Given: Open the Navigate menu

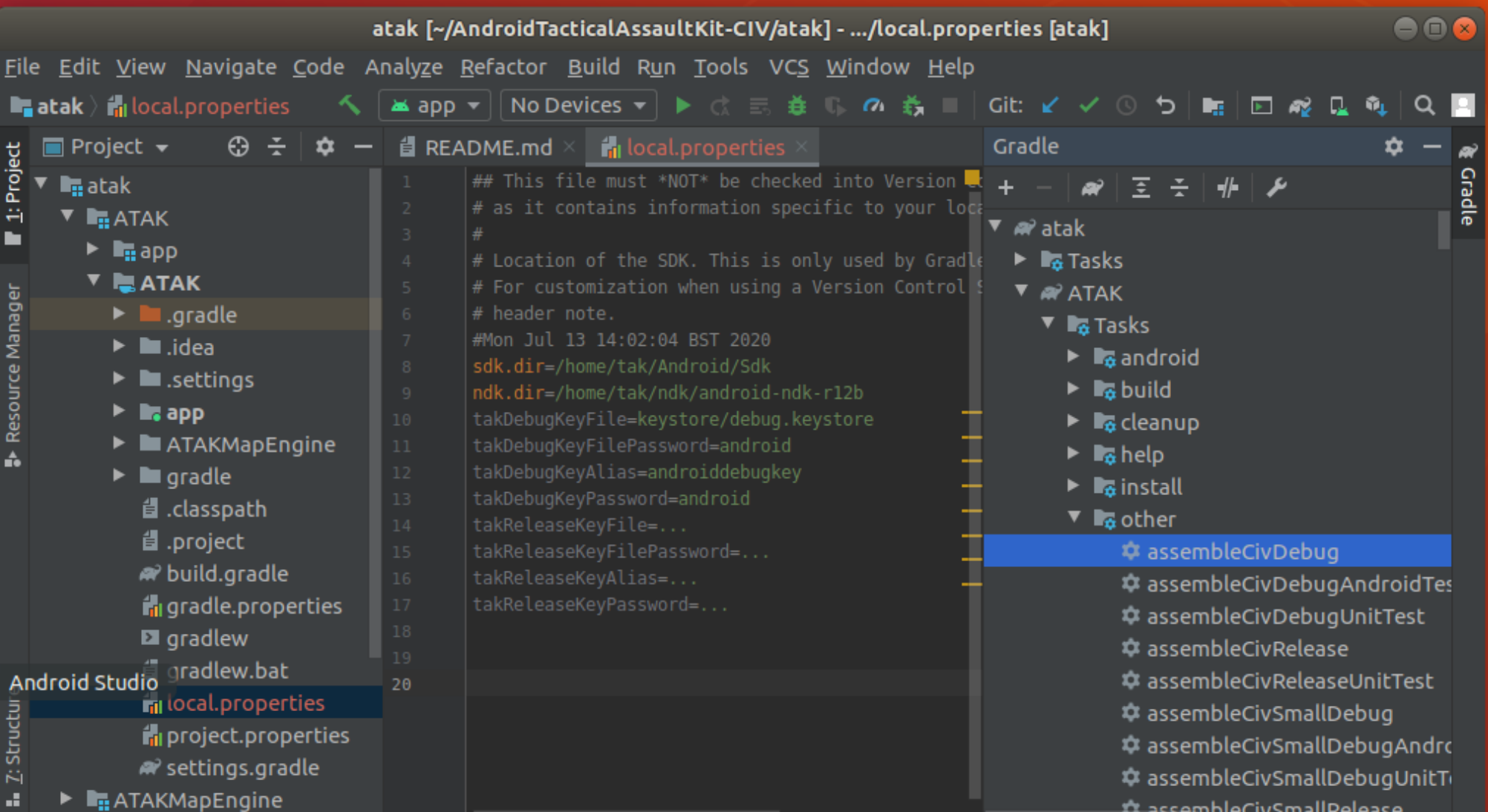Looking at the screenshot, I should tap(231, 67).
